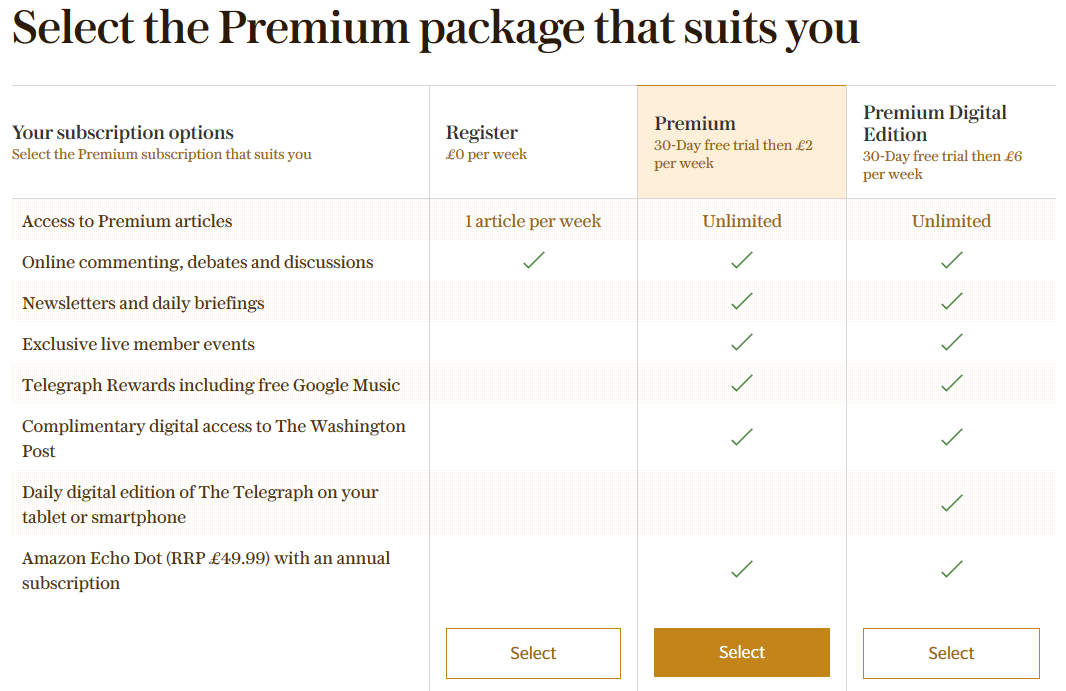This screenshot has height=691, width=1066.
Task: Click Premium Digital checkmark for Washington Post access
Action: 952,437
